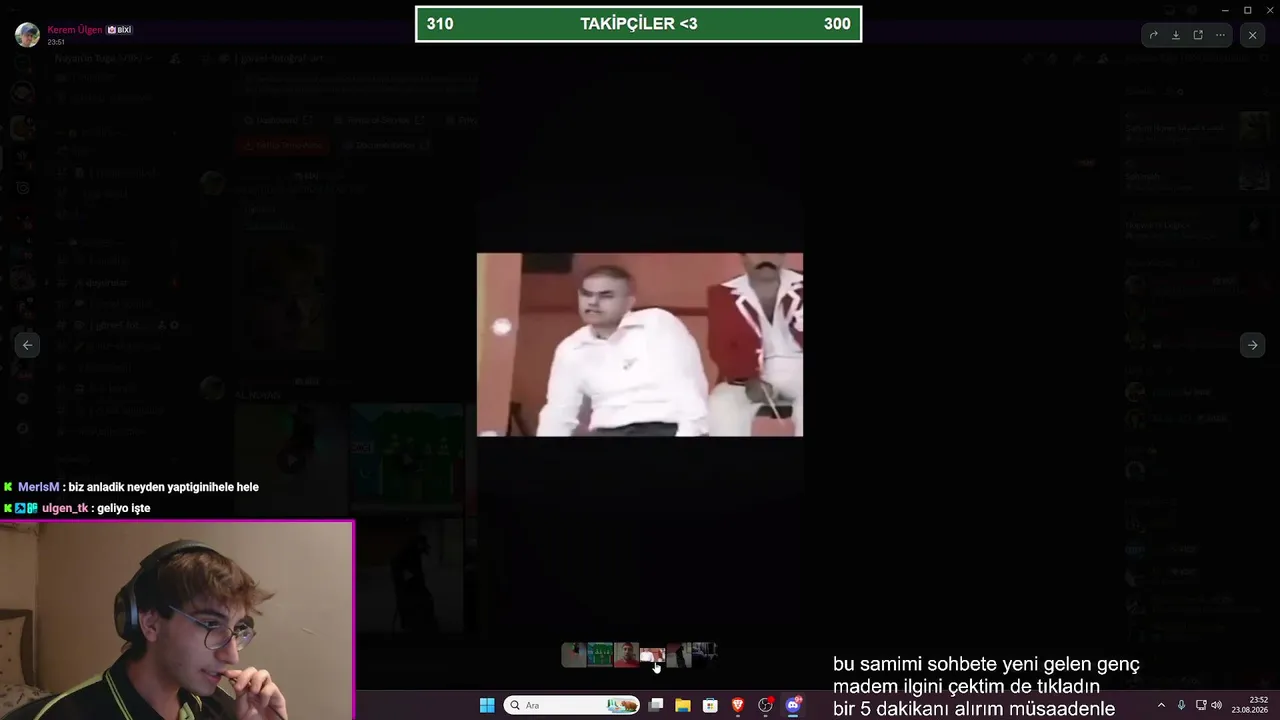Close the image viewer with the X button
The width and height of the screenshot is (1280, 720).
1252,35
